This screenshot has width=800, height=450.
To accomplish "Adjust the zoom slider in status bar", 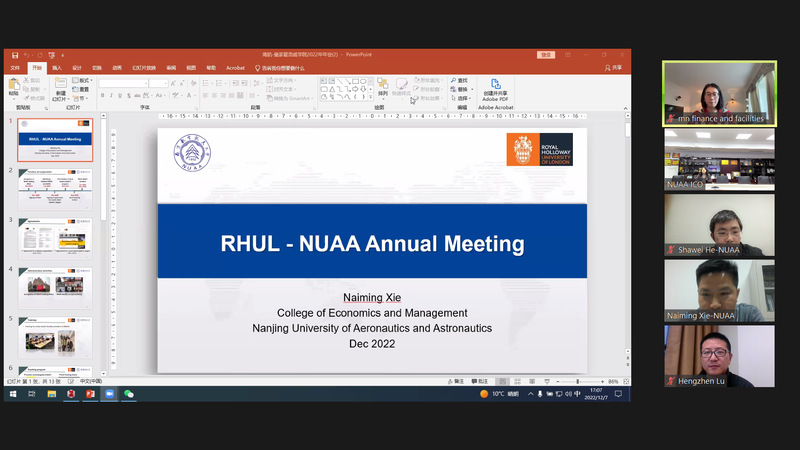I will [578, 381].
